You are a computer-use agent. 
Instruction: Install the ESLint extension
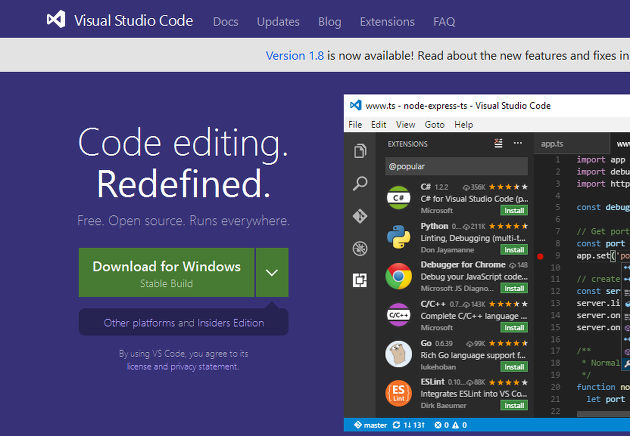[514, 405]
